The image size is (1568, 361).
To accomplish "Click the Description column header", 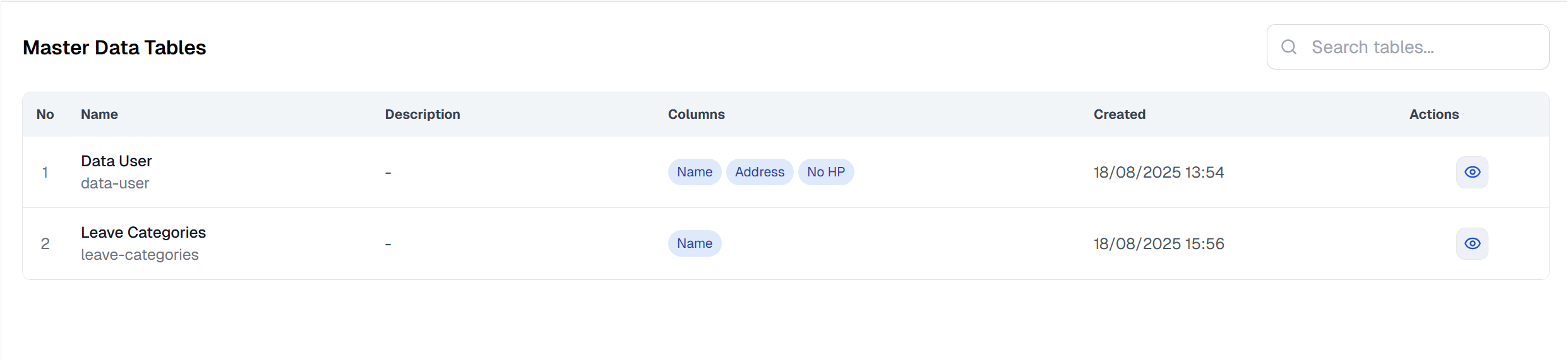I will [422, 114].
